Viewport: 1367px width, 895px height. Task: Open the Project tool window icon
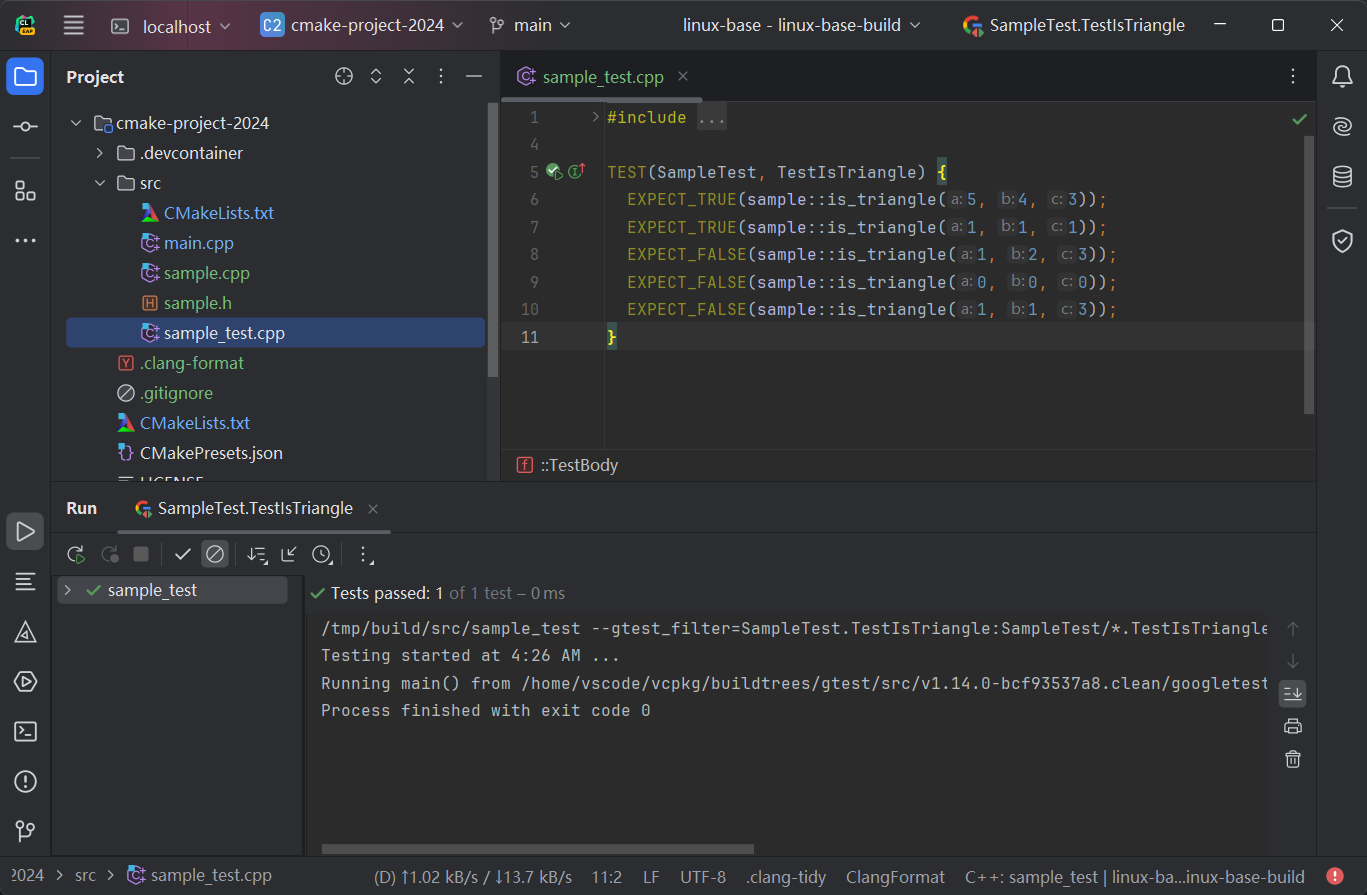click(25, 77)
